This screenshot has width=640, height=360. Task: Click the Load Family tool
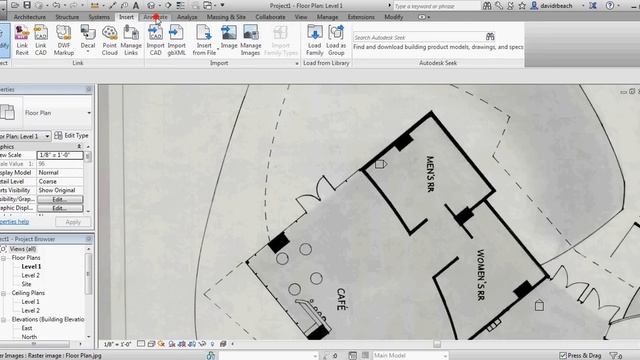coord(314,40)
